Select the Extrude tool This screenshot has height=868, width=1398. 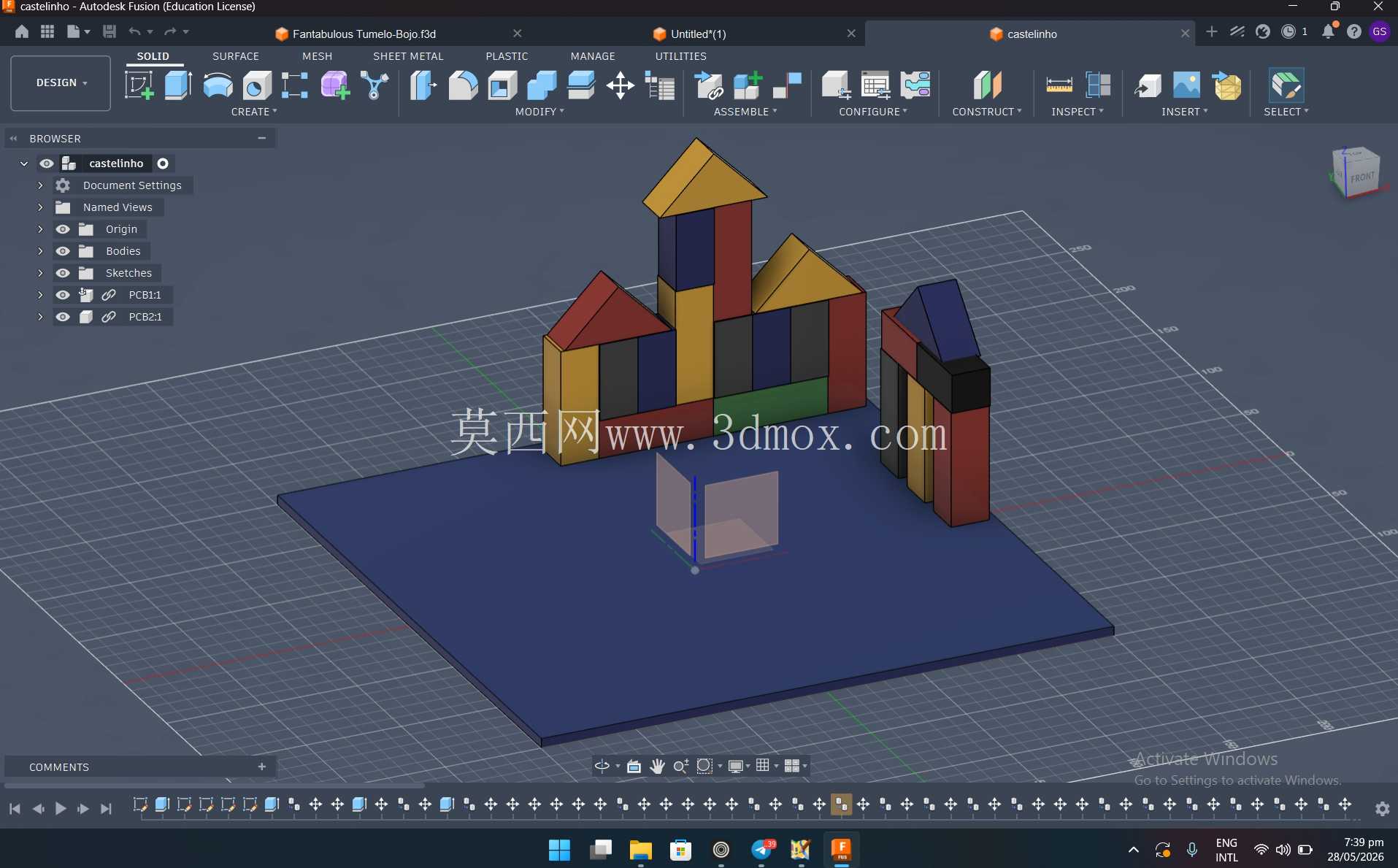[x=178, y=85]
